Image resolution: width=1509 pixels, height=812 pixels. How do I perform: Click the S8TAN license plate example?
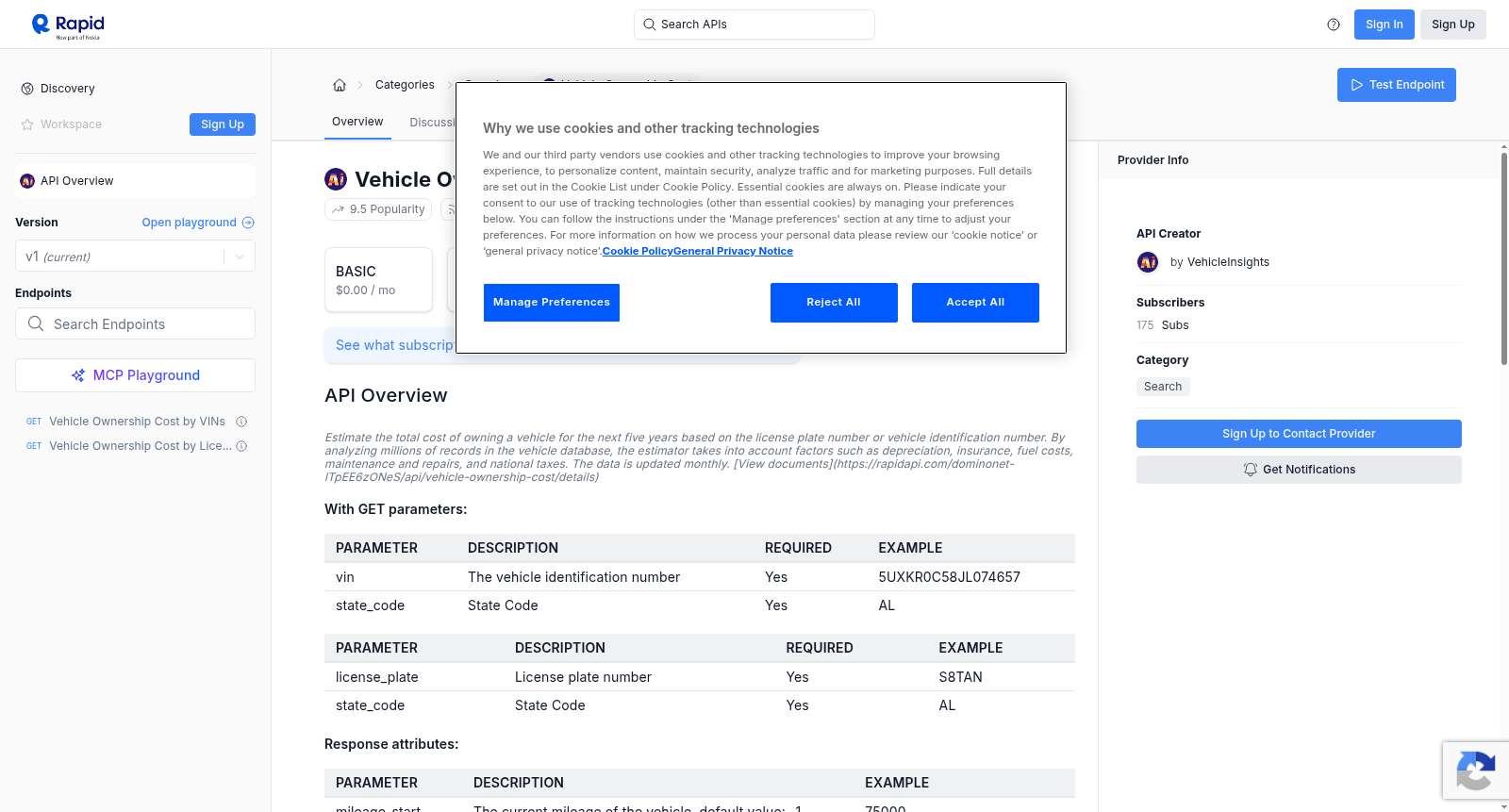pos(960,677)
